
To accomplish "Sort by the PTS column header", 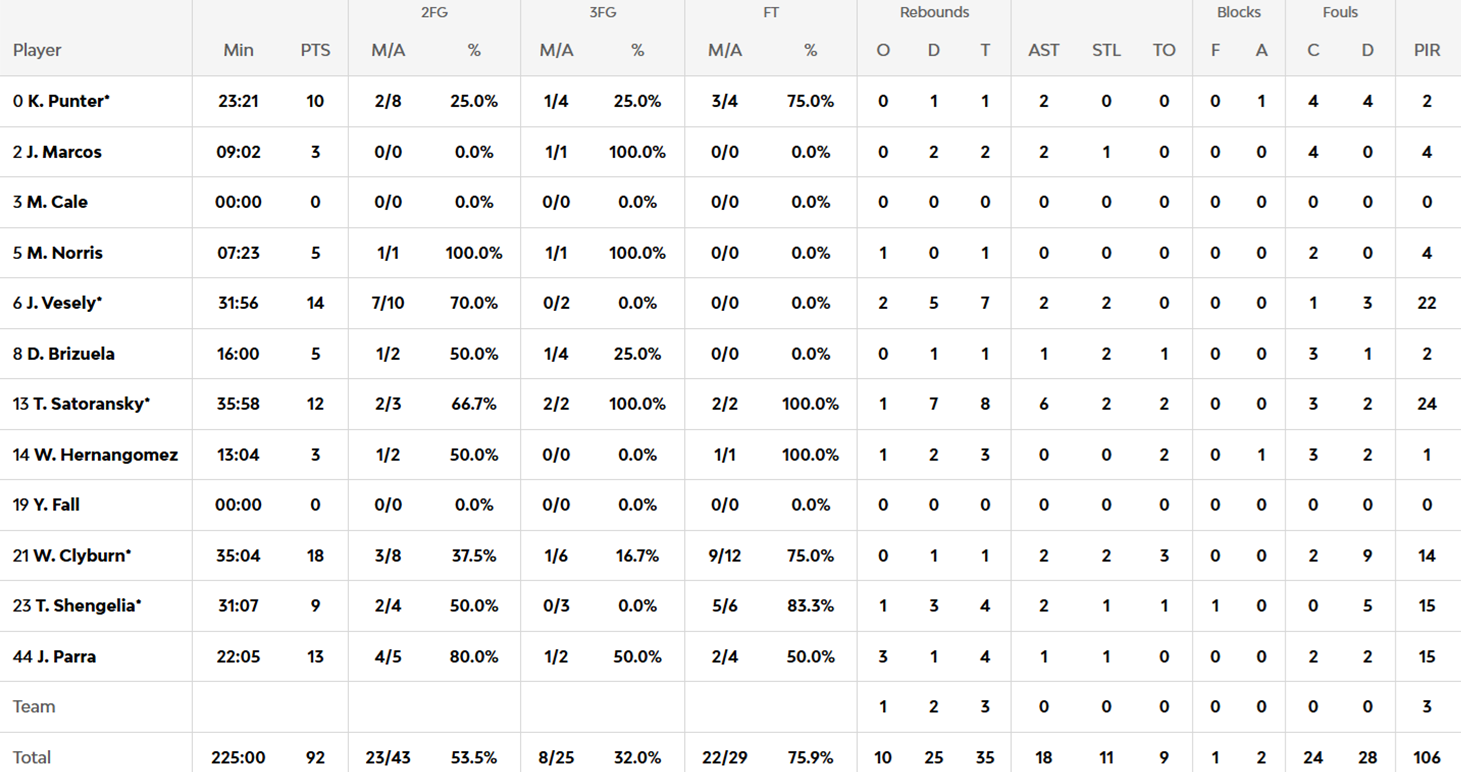I will click(x=315, y=50).
